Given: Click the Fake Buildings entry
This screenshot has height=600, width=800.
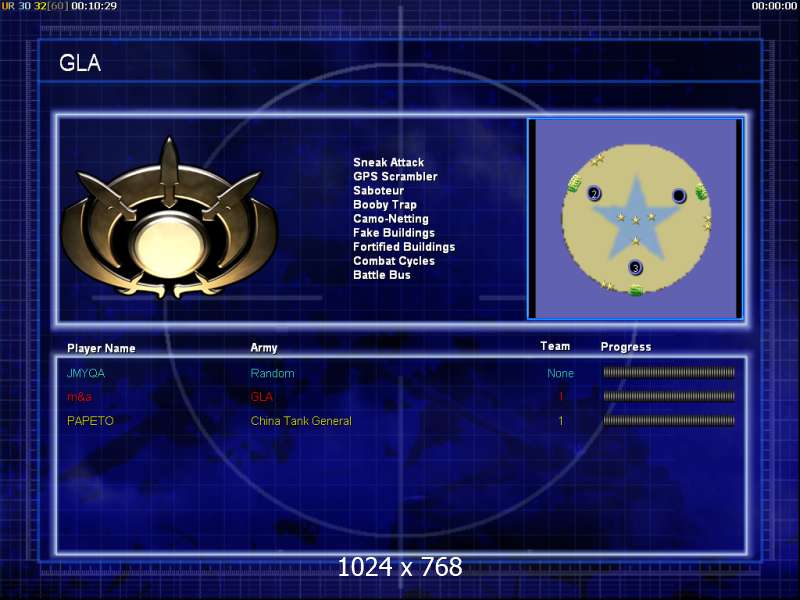Looking at the screenshot, I should click(394, 233).
